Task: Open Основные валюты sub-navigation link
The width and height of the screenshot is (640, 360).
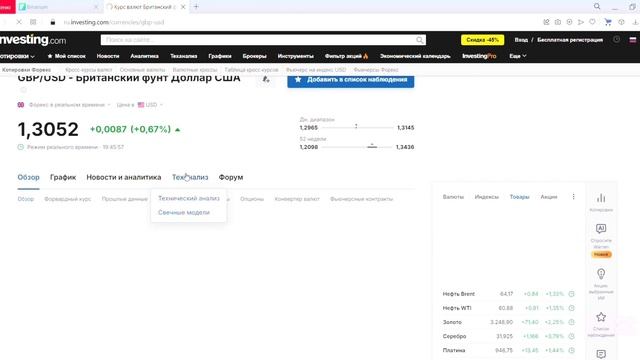Action: click(142, 70)
